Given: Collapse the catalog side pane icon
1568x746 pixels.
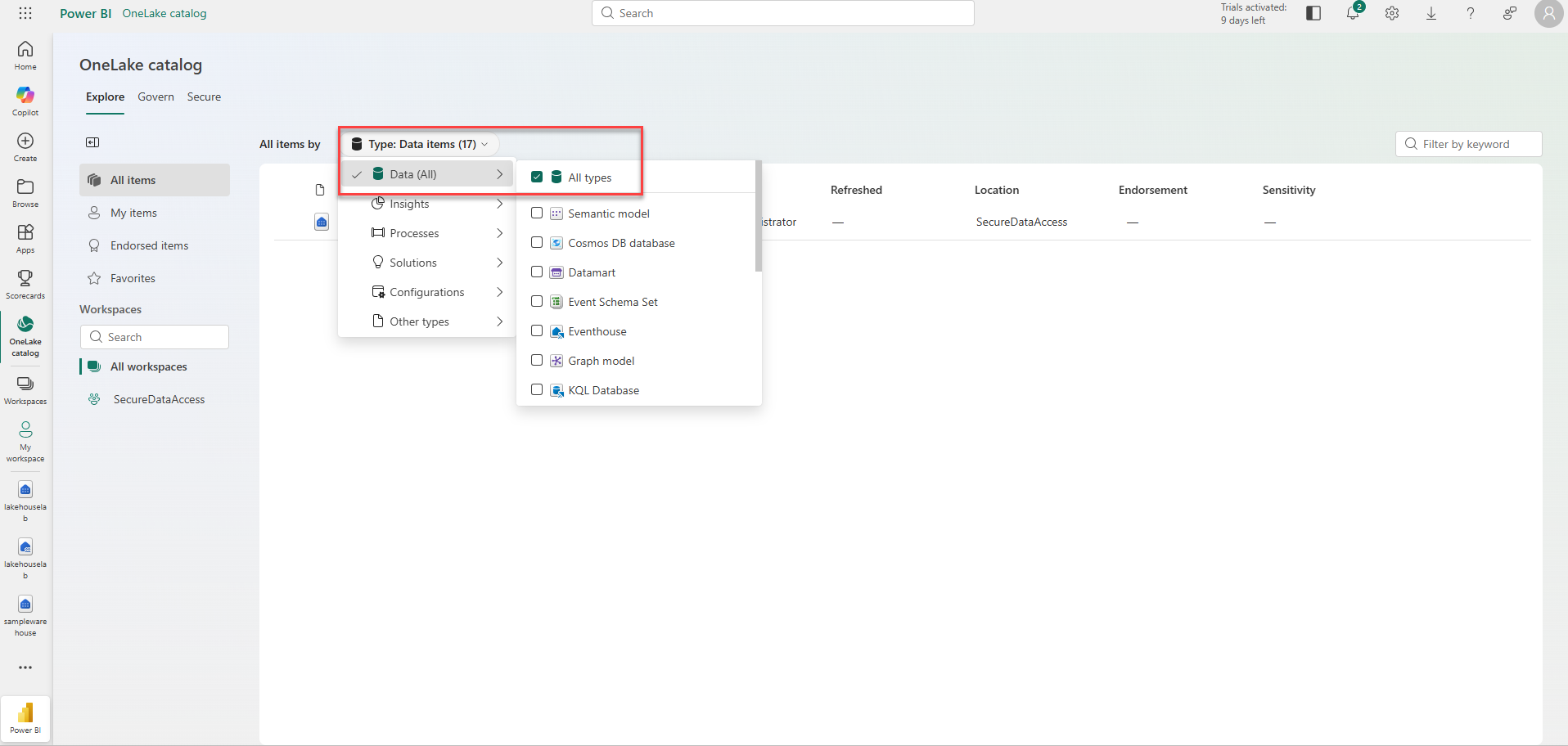Looking at the screenshot, I should (92, 142).
